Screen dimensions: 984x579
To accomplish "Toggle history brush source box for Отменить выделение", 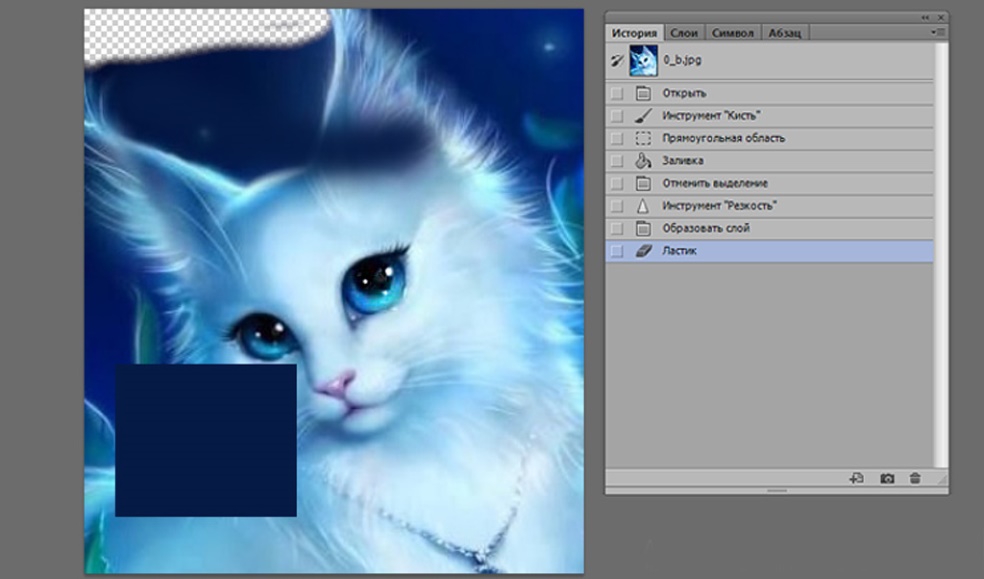I will pos(617,183).
